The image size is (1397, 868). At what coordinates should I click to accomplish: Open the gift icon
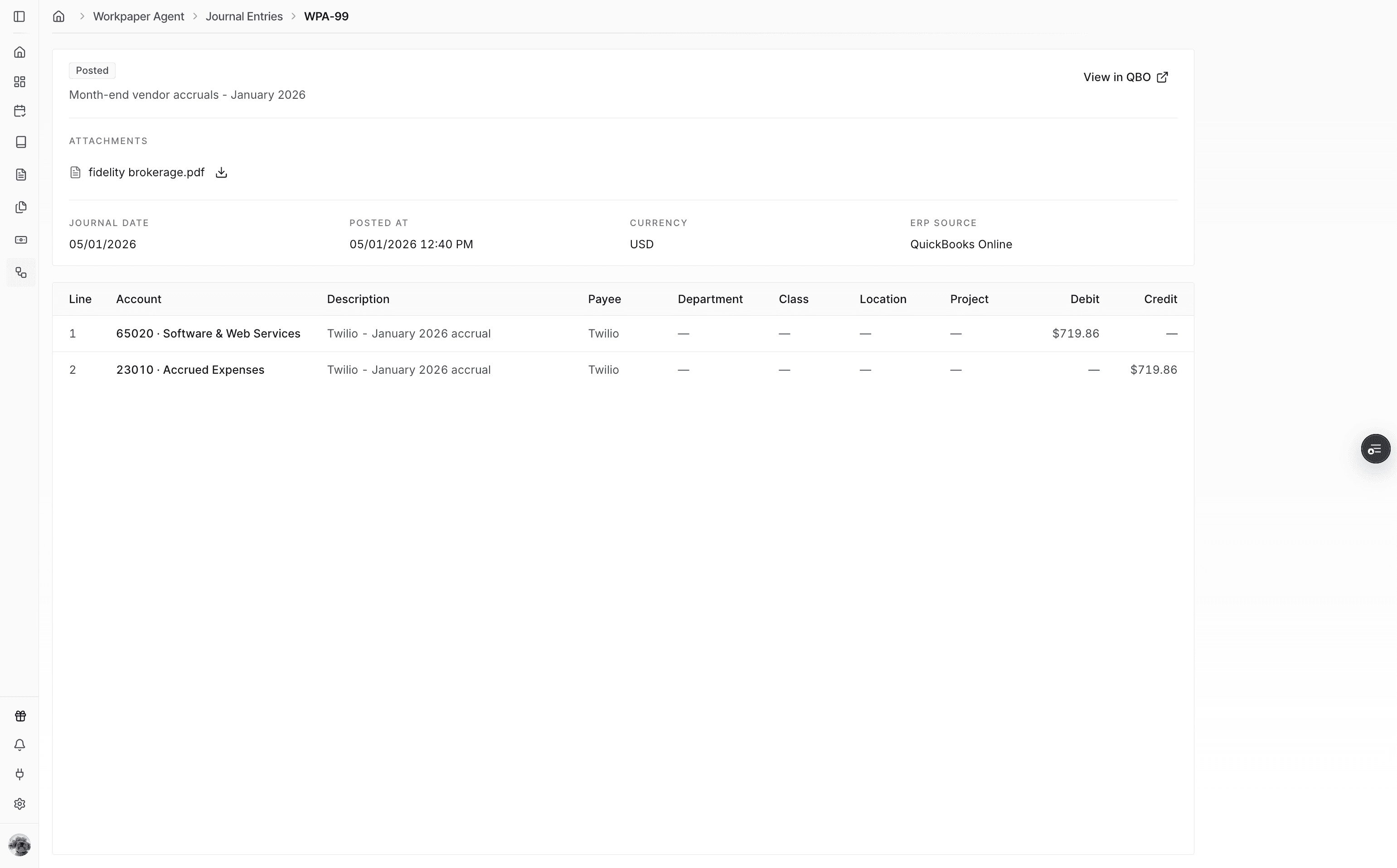[20, 716]
